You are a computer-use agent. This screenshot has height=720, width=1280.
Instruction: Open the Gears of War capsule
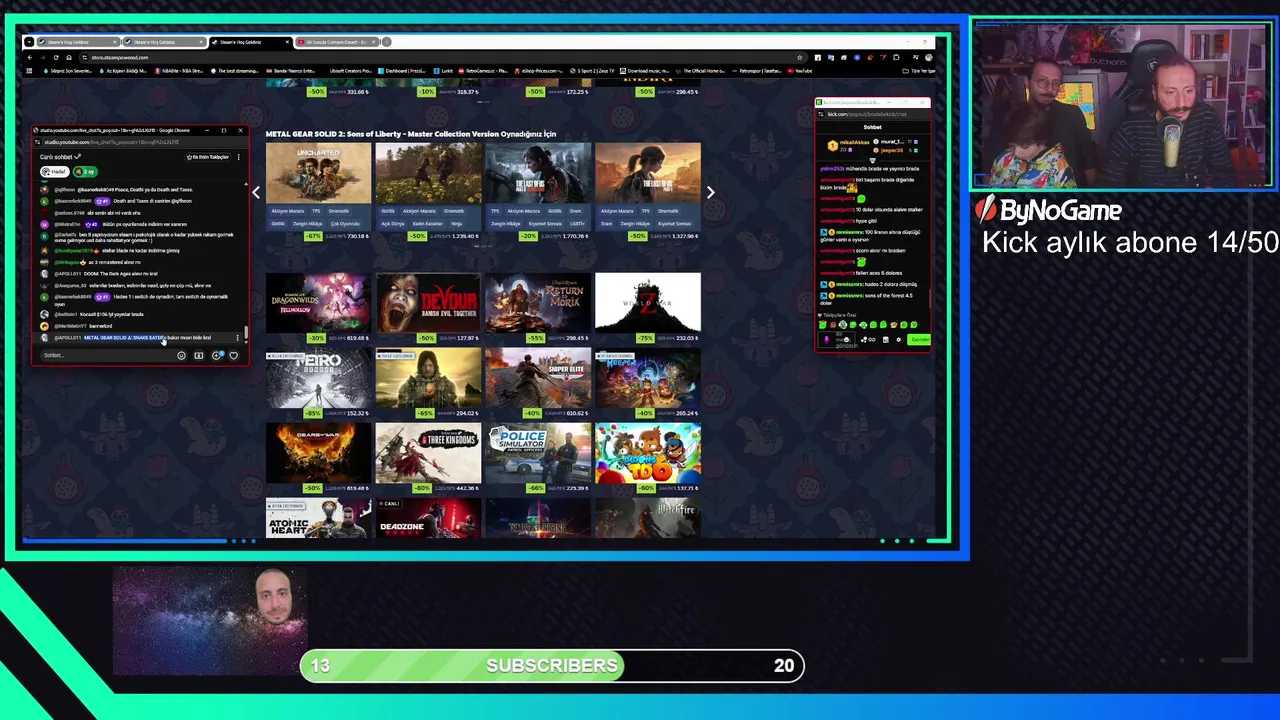click(318, 453)
